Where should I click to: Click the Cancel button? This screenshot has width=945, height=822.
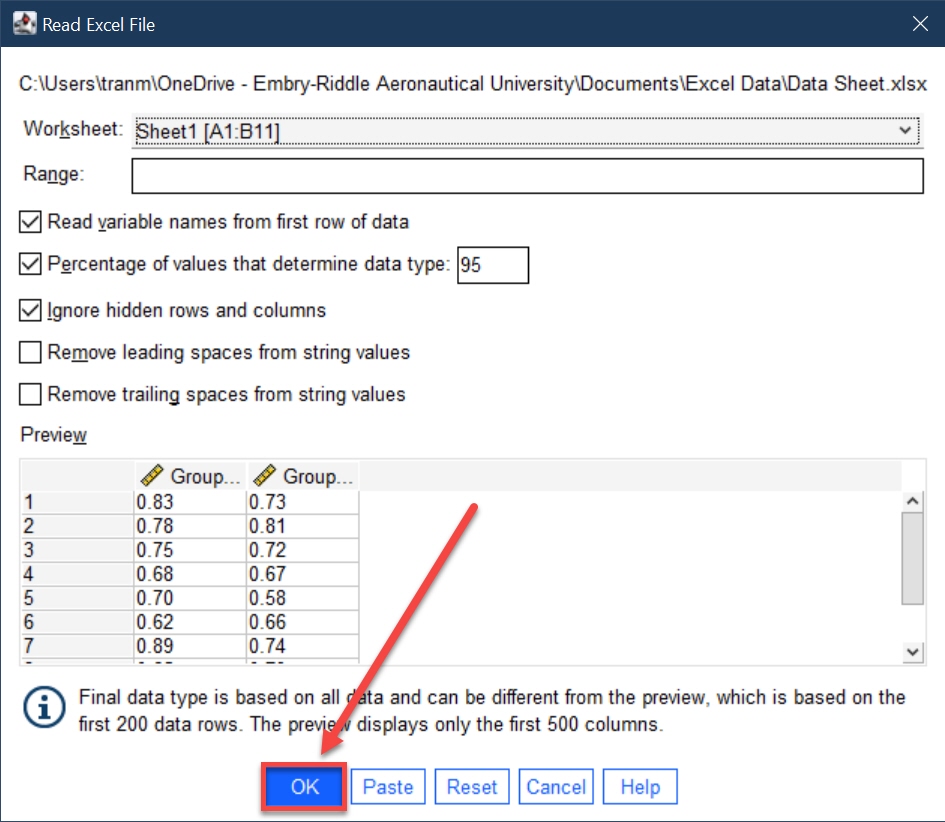556,786
